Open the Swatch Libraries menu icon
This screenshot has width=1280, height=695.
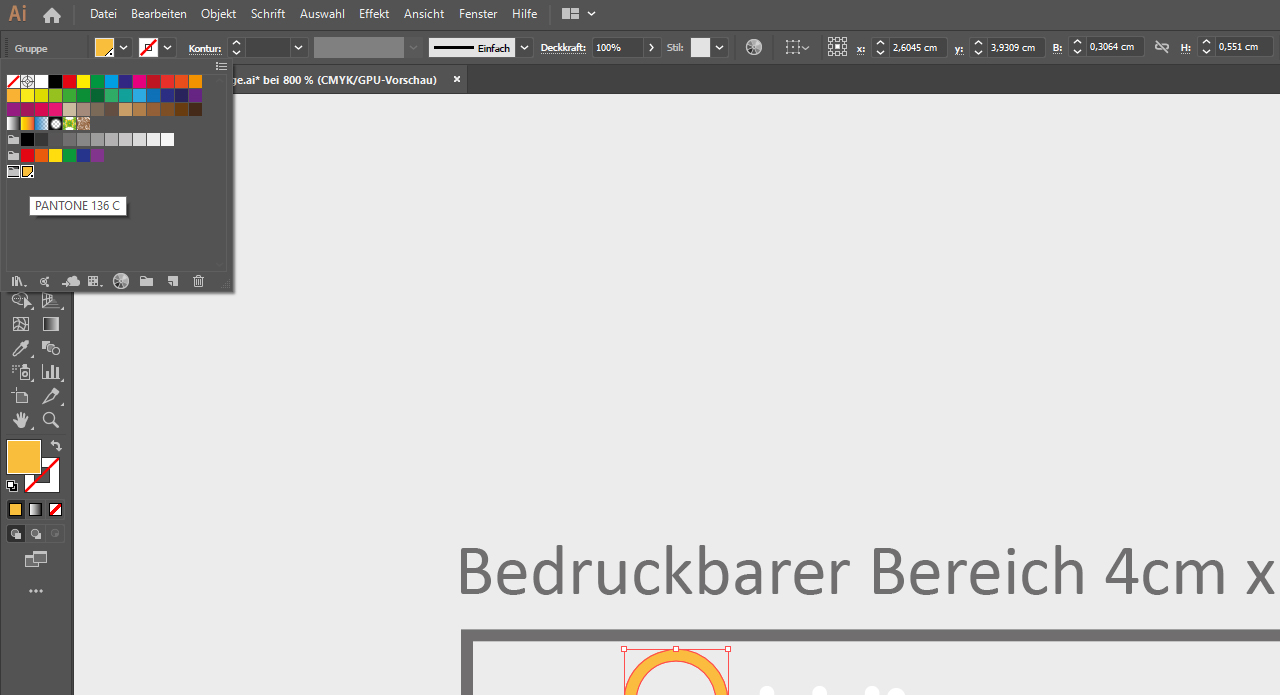(x=18, y=281)
